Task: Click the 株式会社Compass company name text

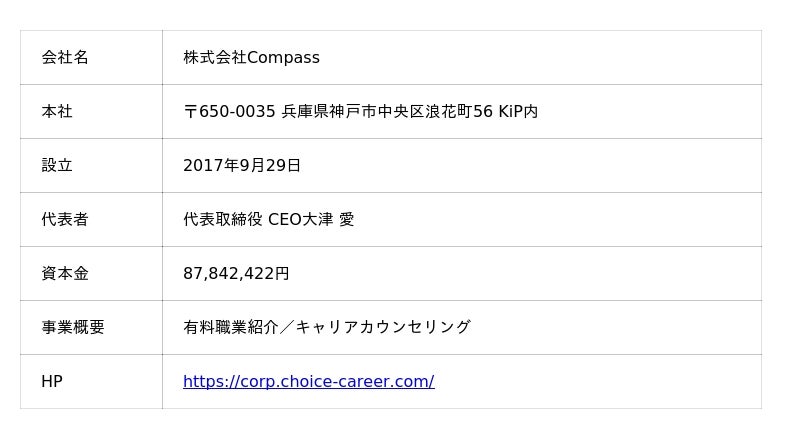Action: pyautogui.click(x=251, y=58)
